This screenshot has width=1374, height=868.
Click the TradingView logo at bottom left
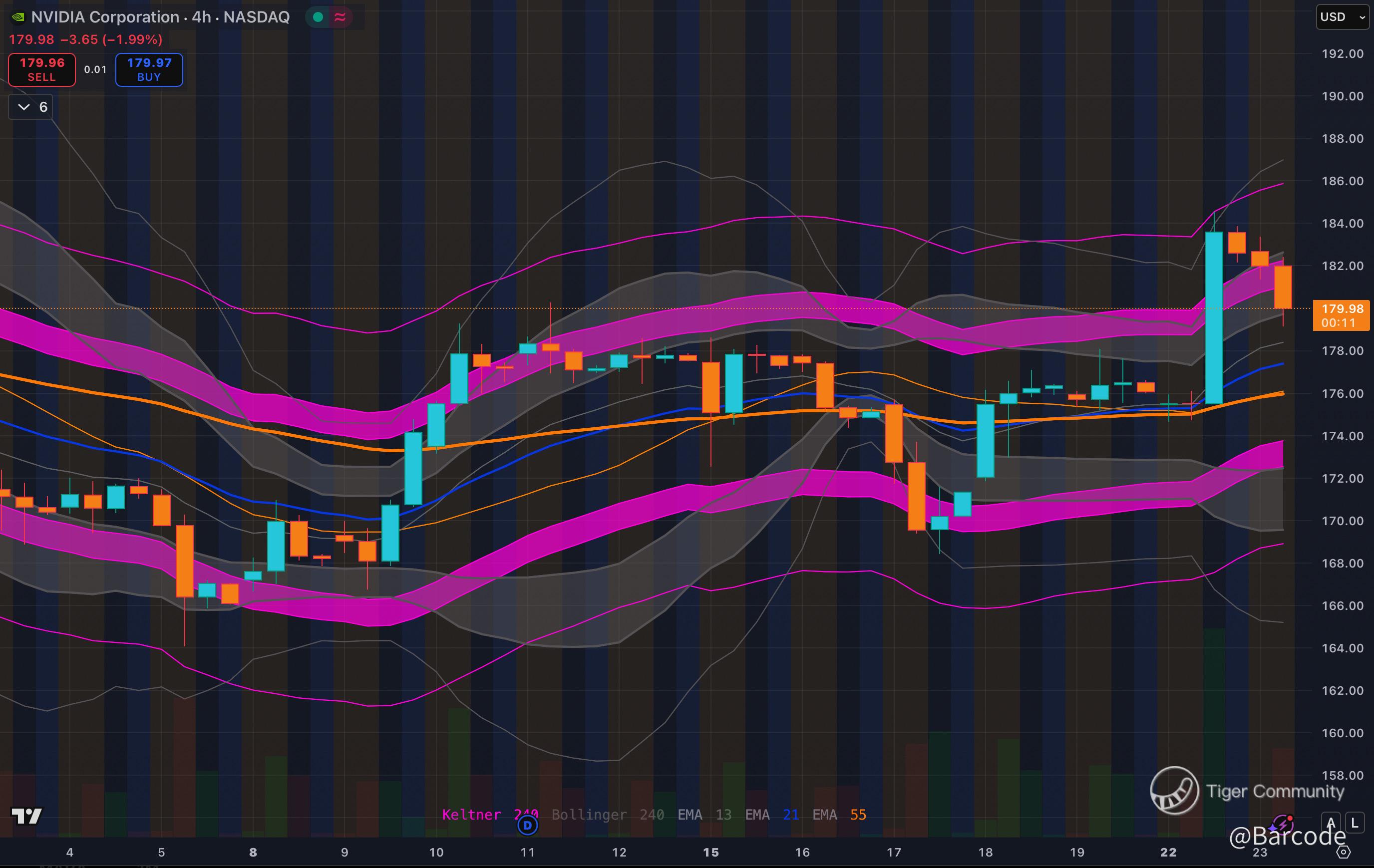click(x=27, y=816)
